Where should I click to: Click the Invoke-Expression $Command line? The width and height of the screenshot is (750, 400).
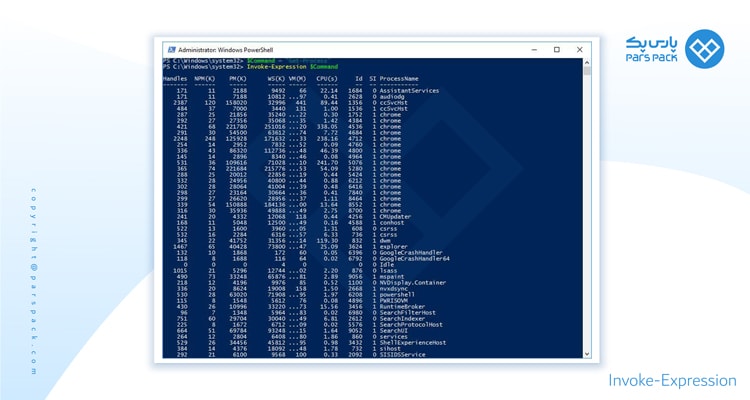pos(280,67)
